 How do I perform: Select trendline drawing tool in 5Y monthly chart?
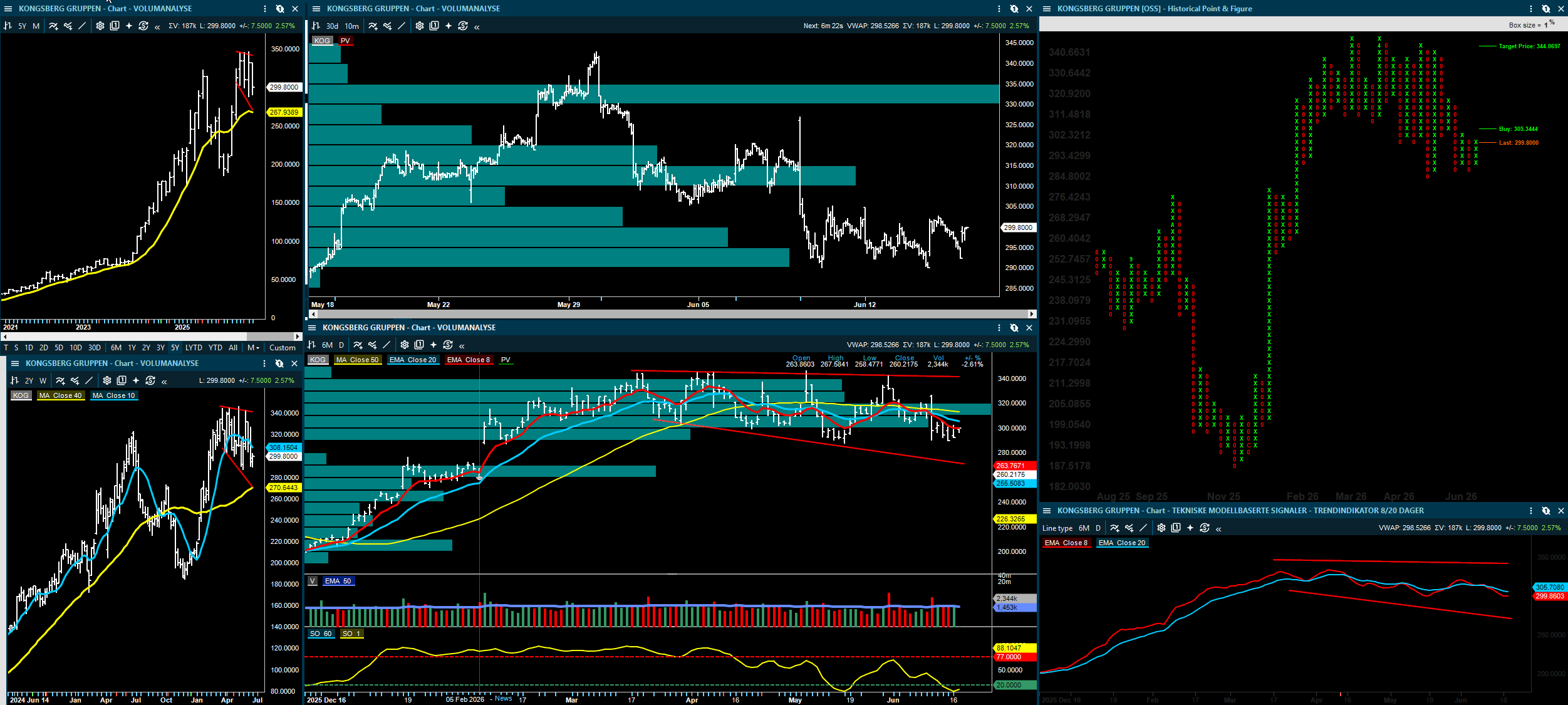(x=82, y=26)
